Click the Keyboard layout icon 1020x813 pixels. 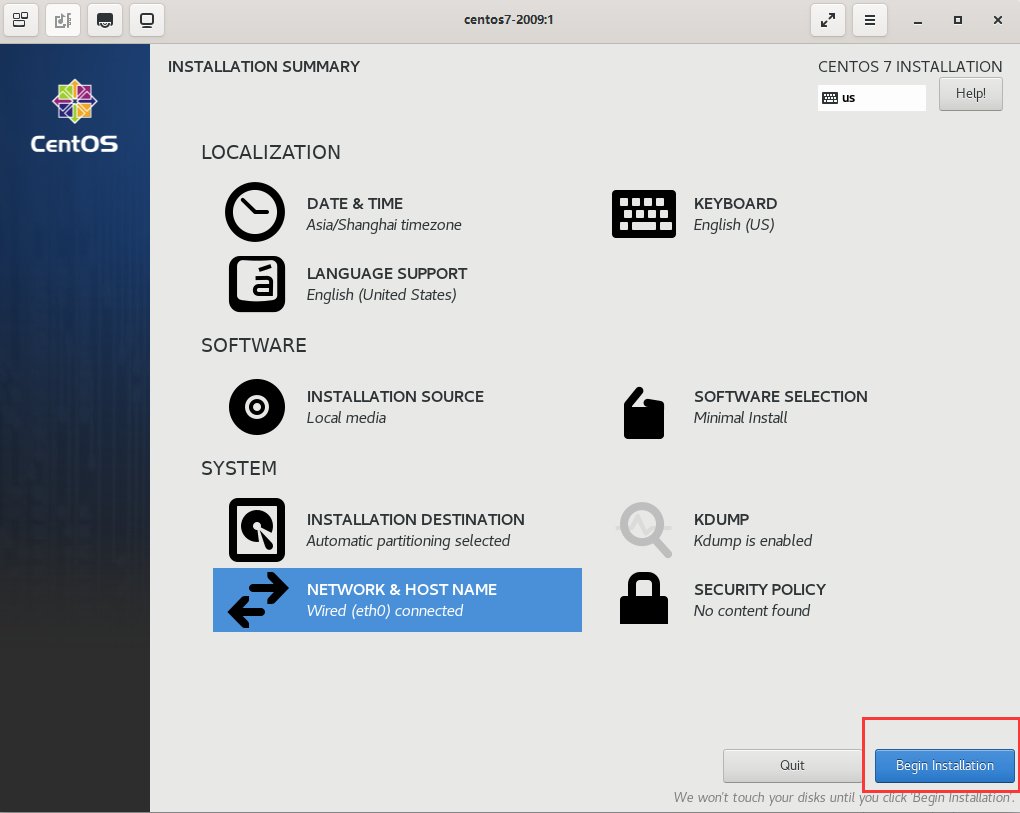[643, 213]
